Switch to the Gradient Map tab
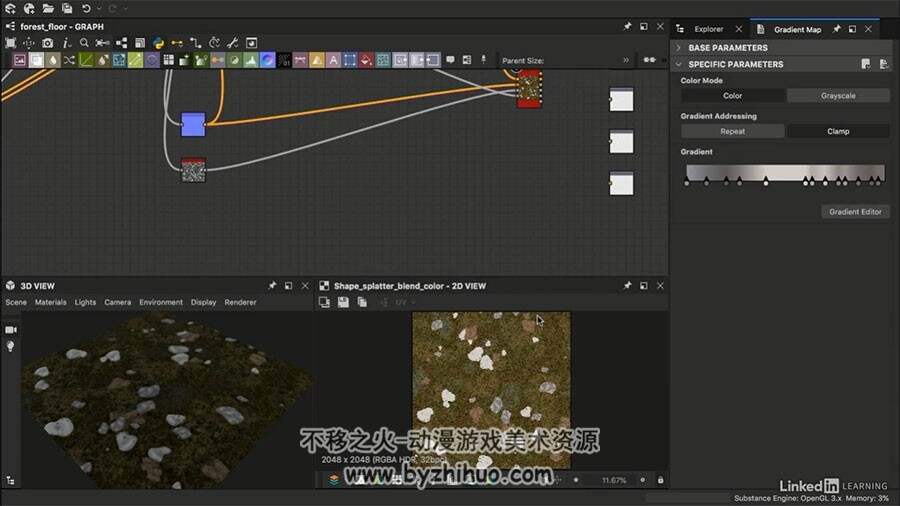Viewport: 900px width, 506px height. pos(797,29)
